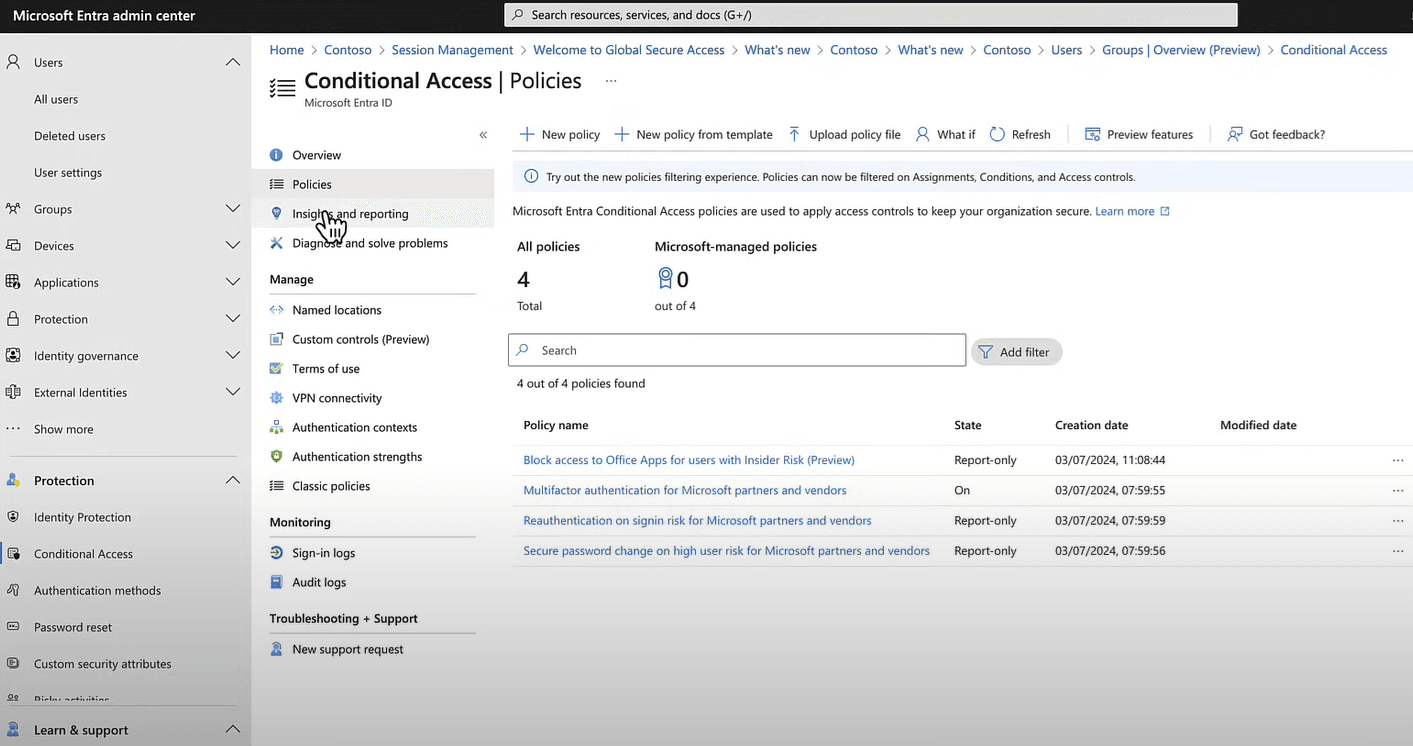The image size is (1413, 746).
Task: Expand the Devices section chevron
Action: (x=233, y=245)
